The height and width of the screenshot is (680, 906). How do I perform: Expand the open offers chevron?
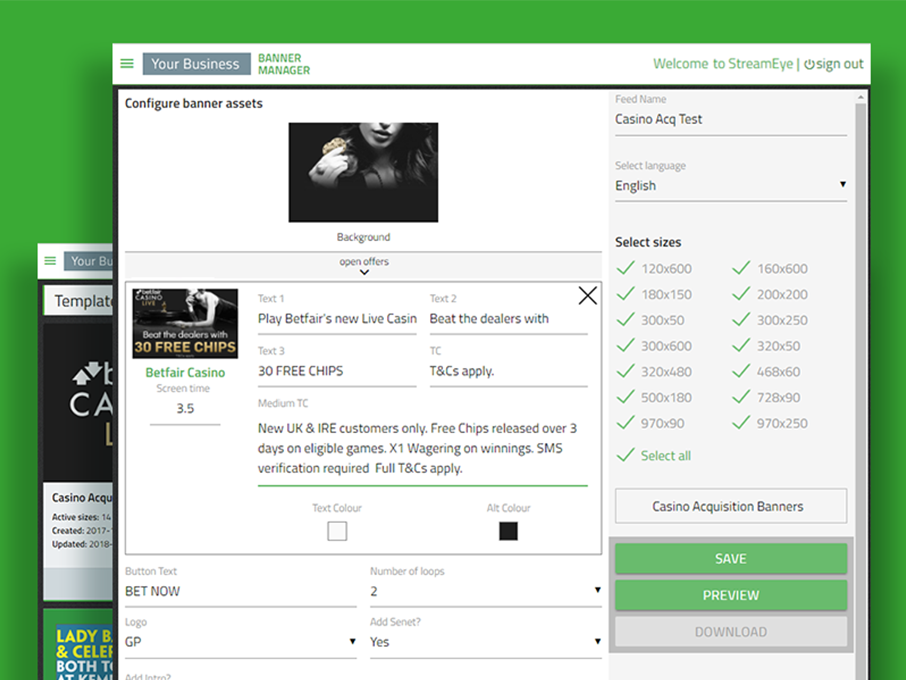(x=364, y=272)
